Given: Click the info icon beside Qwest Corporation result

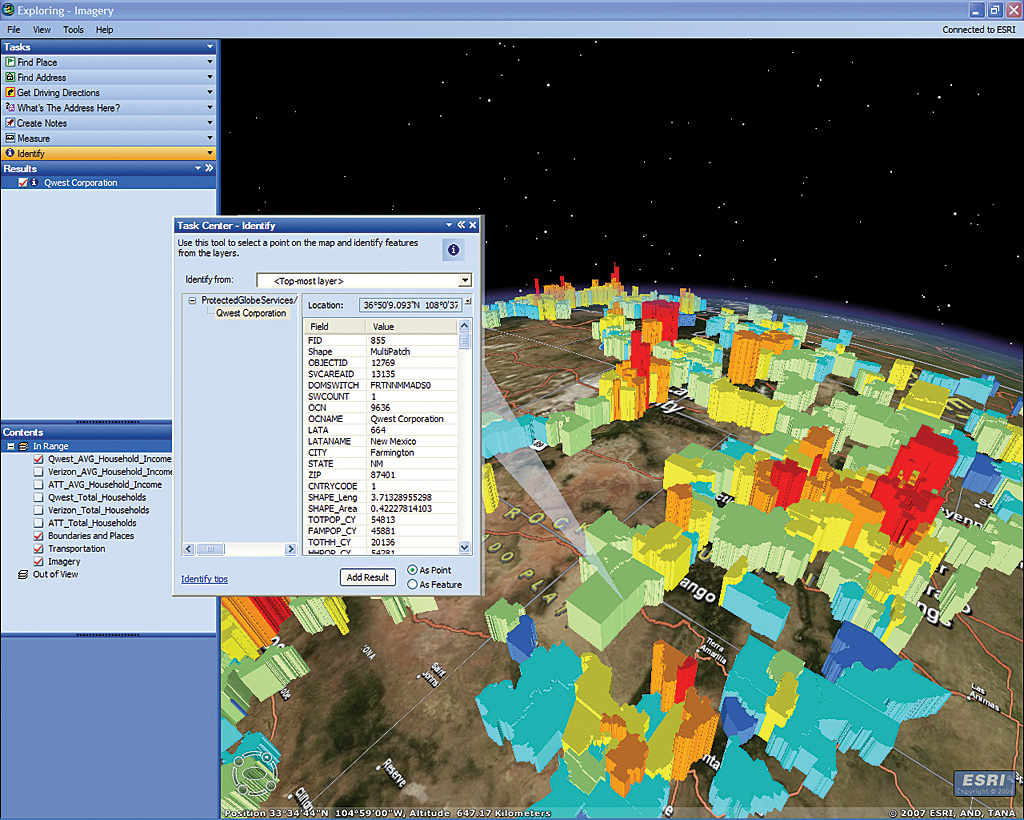Looking at the screenshot, I should click(x=34, y=183).
